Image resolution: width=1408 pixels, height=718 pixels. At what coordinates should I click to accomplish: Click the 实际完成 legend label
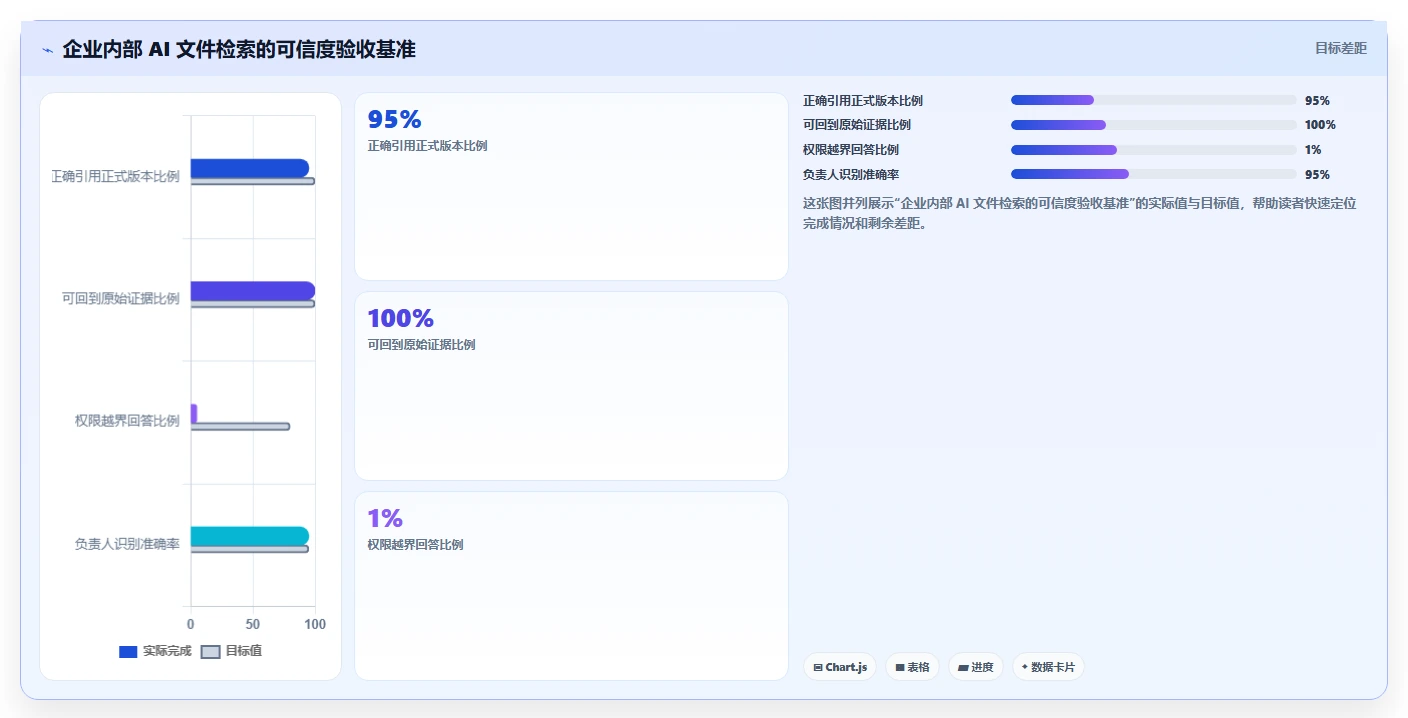point(167,651)
